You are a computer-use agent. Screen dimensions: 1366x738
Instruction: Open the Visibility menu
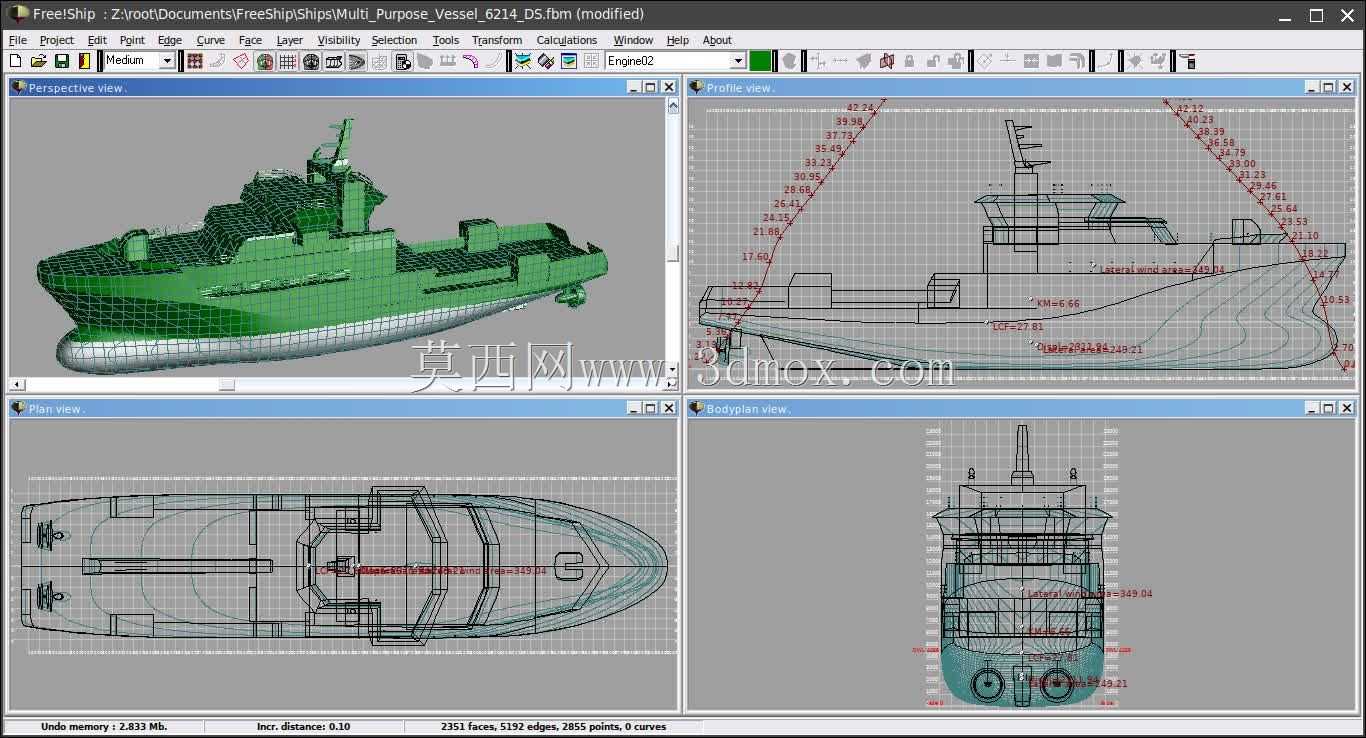[x=339, y=40]
